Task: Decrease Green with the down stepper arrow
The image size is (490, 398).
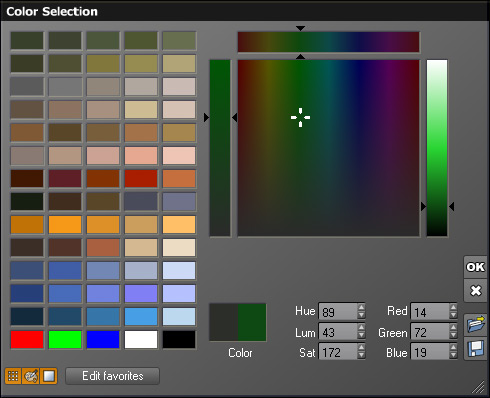Action: [453, 335]
